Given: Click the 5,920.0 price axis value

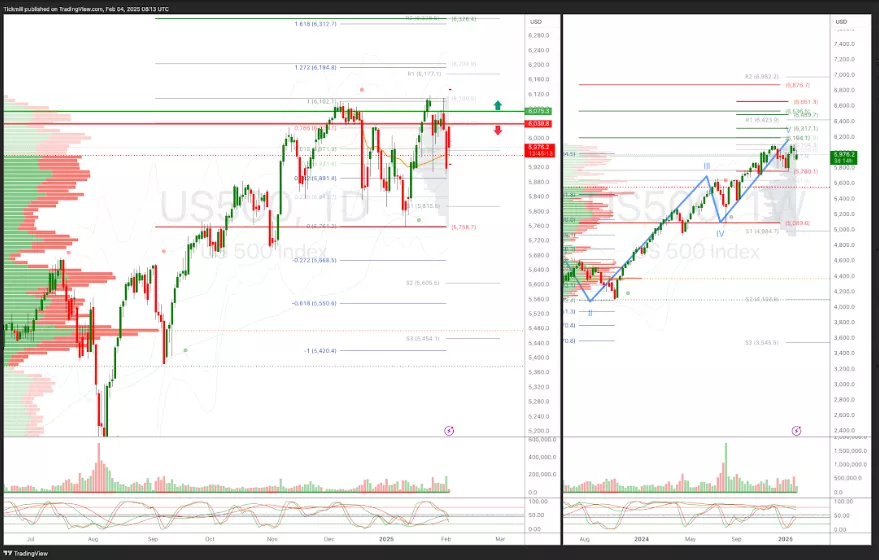Looking at the screenshot, I should point(539,167).
